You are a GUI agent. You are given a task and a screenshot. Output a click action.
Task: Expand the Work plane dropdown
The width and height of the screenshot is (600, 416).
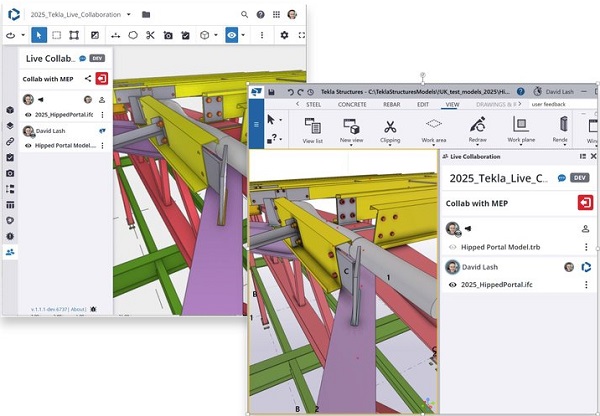521,145
